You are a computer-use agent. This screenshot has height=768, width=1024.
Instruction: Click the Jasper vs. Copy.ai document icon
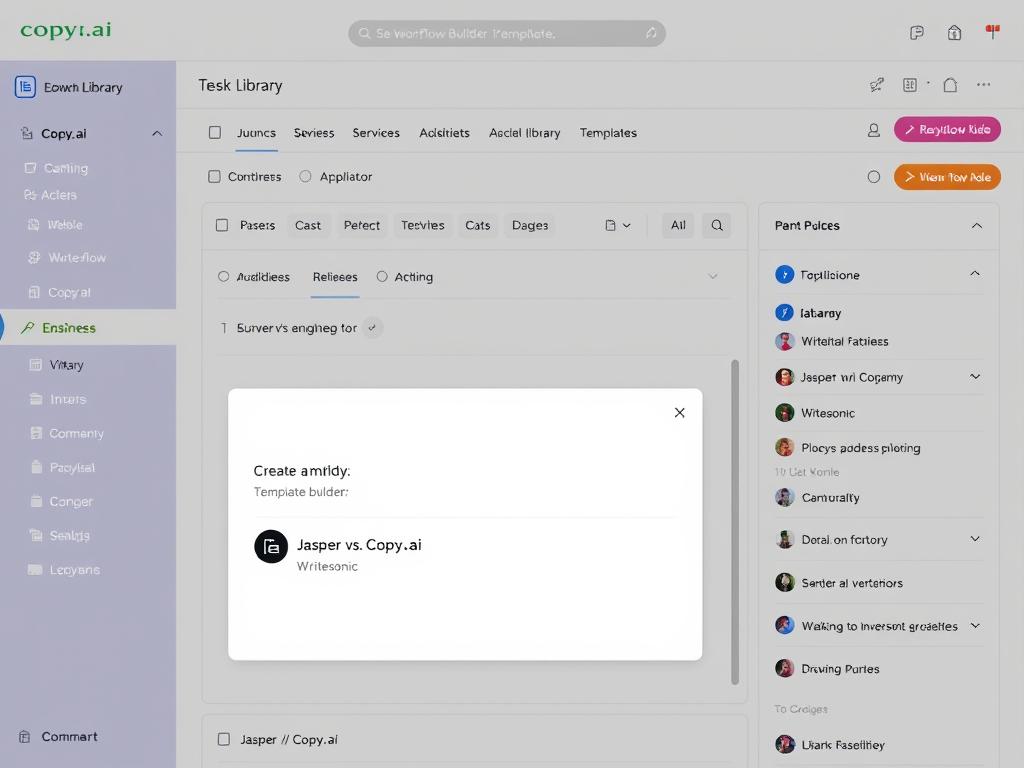[x=270, y=547]
